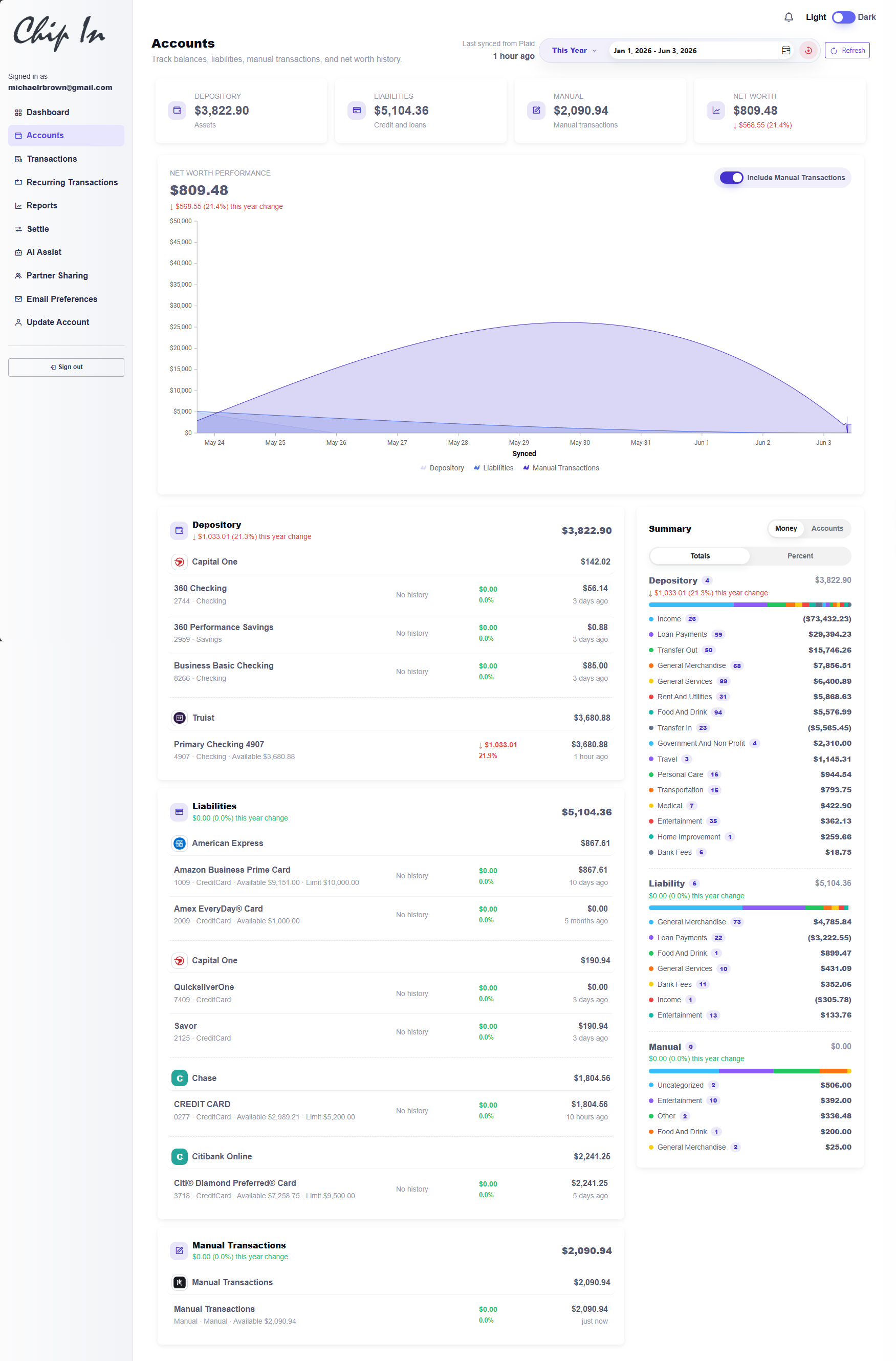This screenshot has height=1361, width=896.
Task: Open the 360 Checking account row
Action: 390,595
